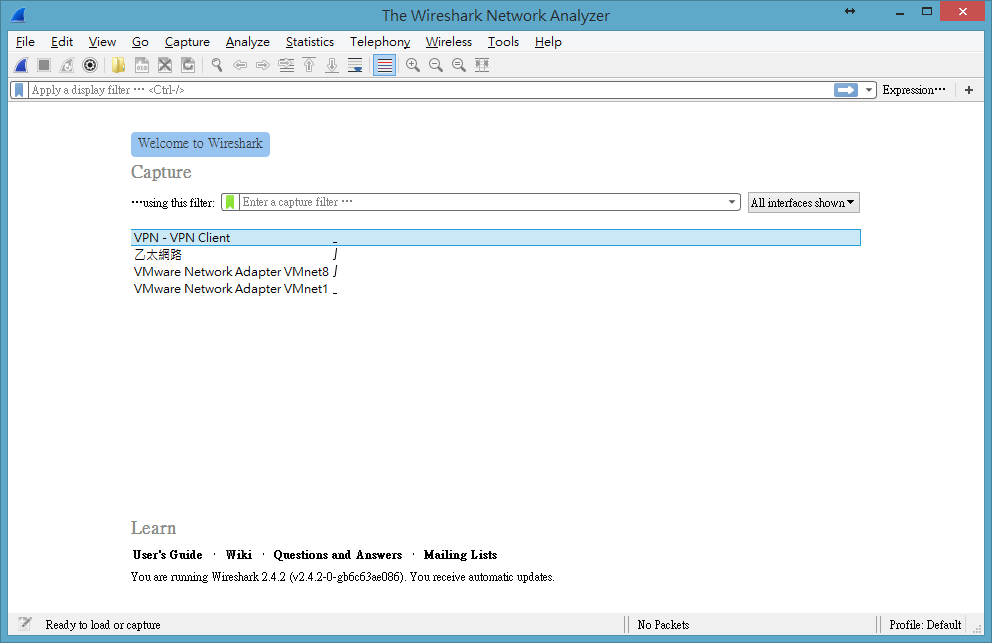The width and height of the screenshot is (992, 643).
Task: Click Profile: Default in status bar
Action: tap(925, 625)
